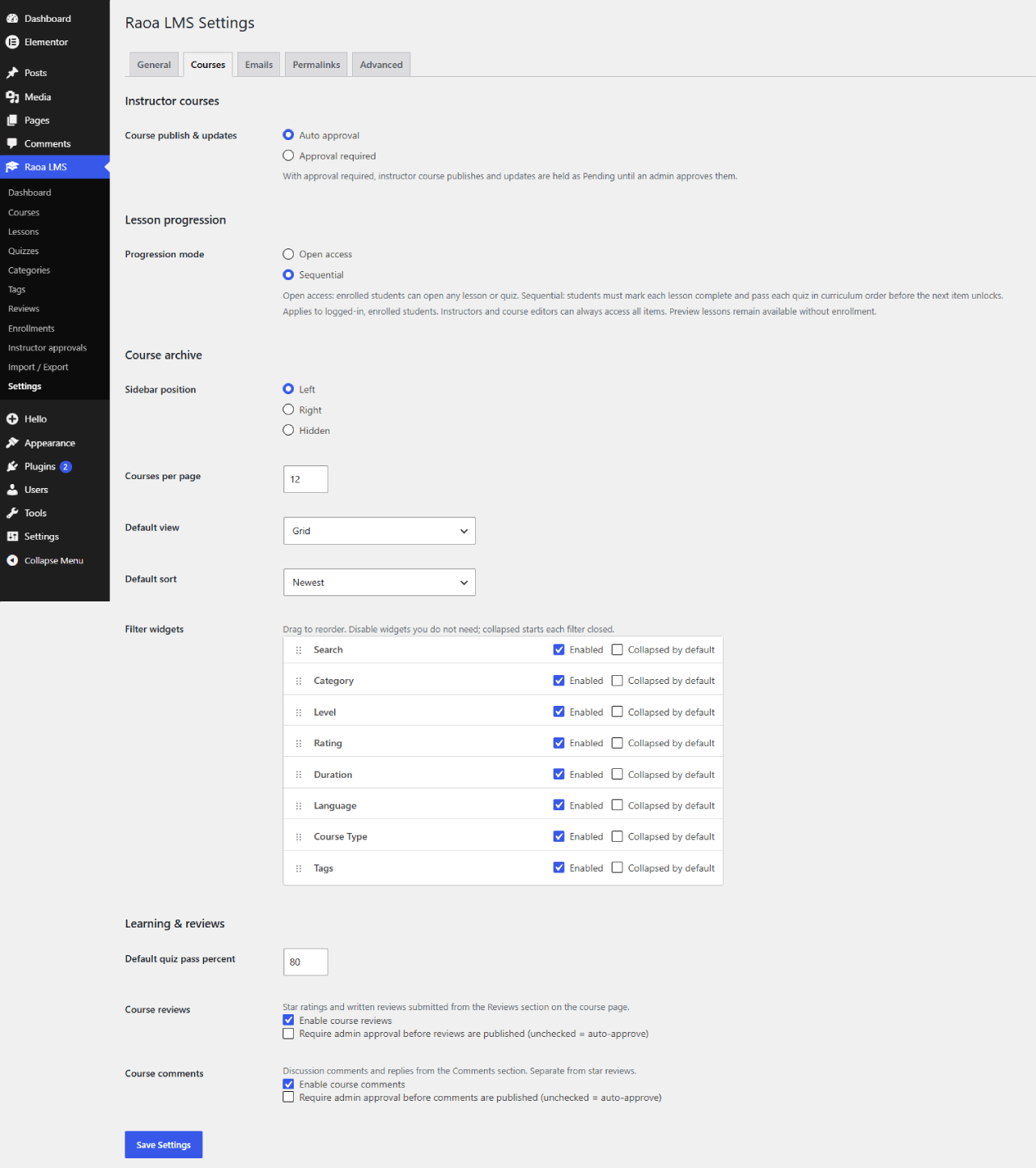1036x1168 pixels.
Task: Click the Plugins plug icon
Action: (x=12, y=466)
